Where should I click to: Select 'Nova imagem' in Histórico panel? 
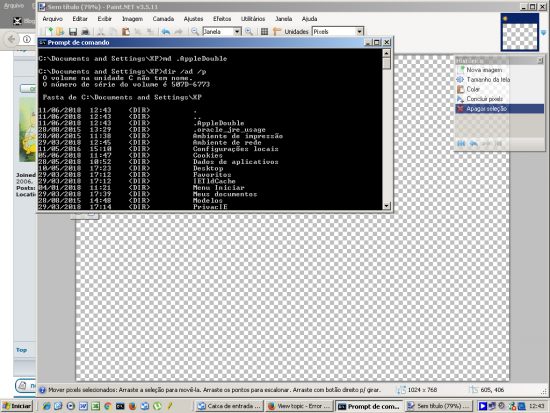[x=499, y=70]
